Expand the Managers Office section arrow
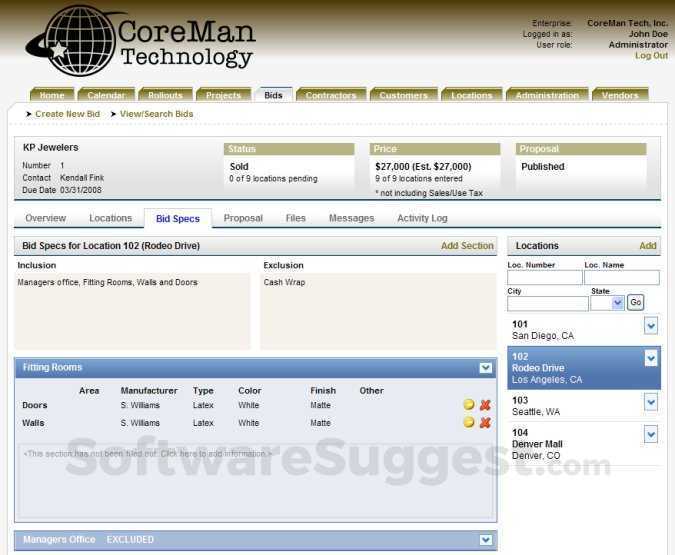The image size is (675, 555). click(486, 540)
